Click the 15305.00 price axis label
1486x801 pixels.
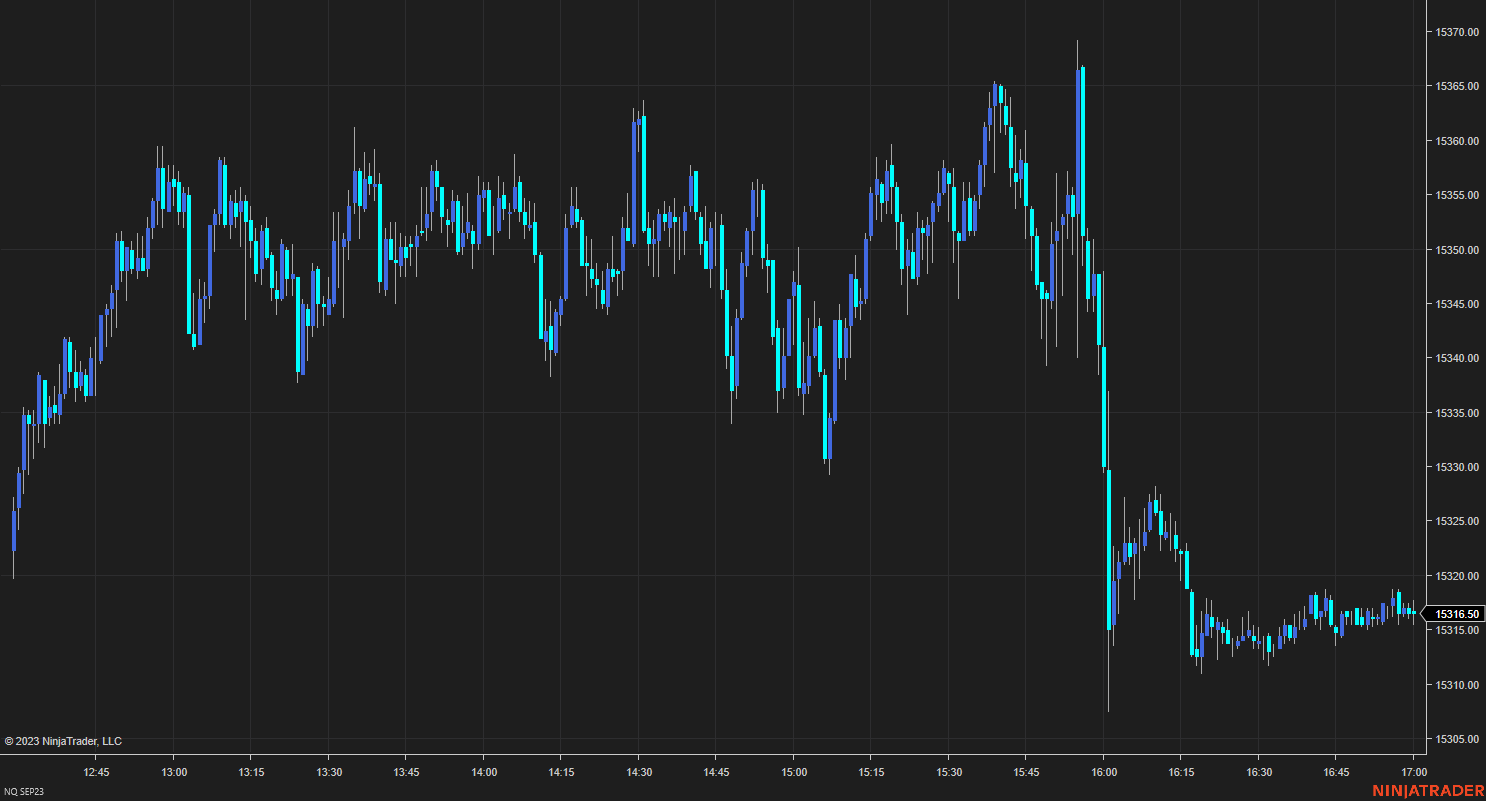click(x=1456, y=740)
